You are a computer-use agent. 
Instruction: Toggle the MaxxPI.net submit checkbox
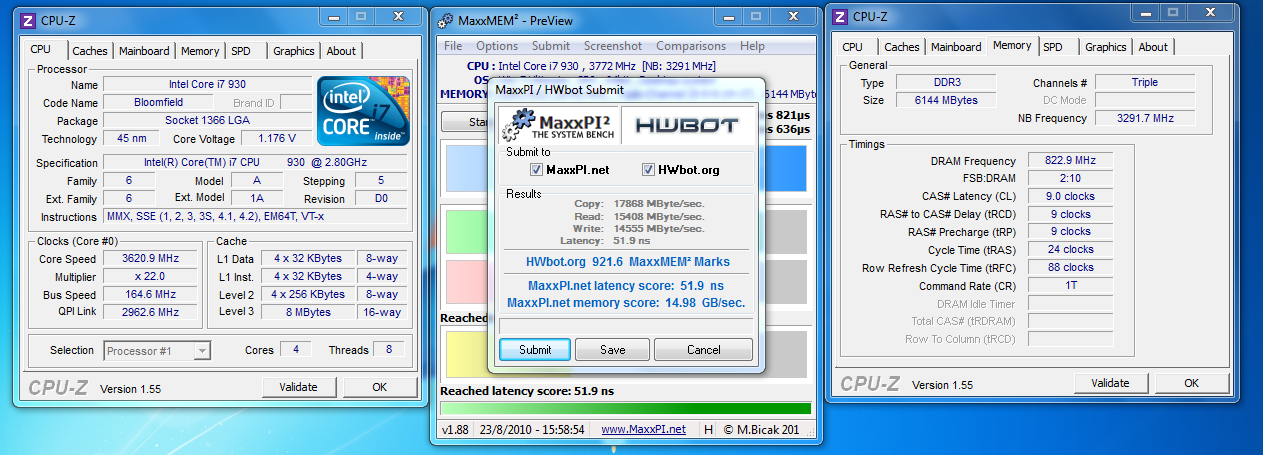[537, 169]
